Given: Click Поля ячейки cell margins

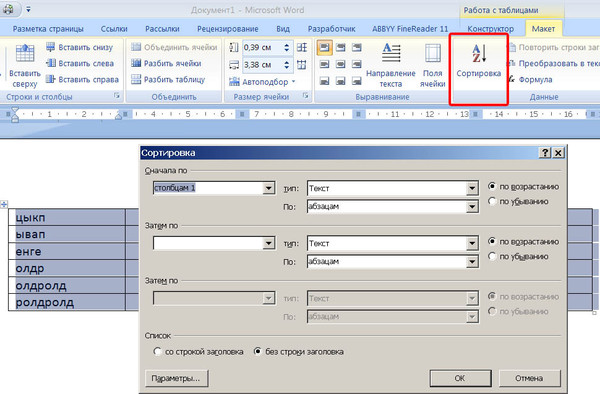Looking at the screenshot, I should (x=433, y=65).
